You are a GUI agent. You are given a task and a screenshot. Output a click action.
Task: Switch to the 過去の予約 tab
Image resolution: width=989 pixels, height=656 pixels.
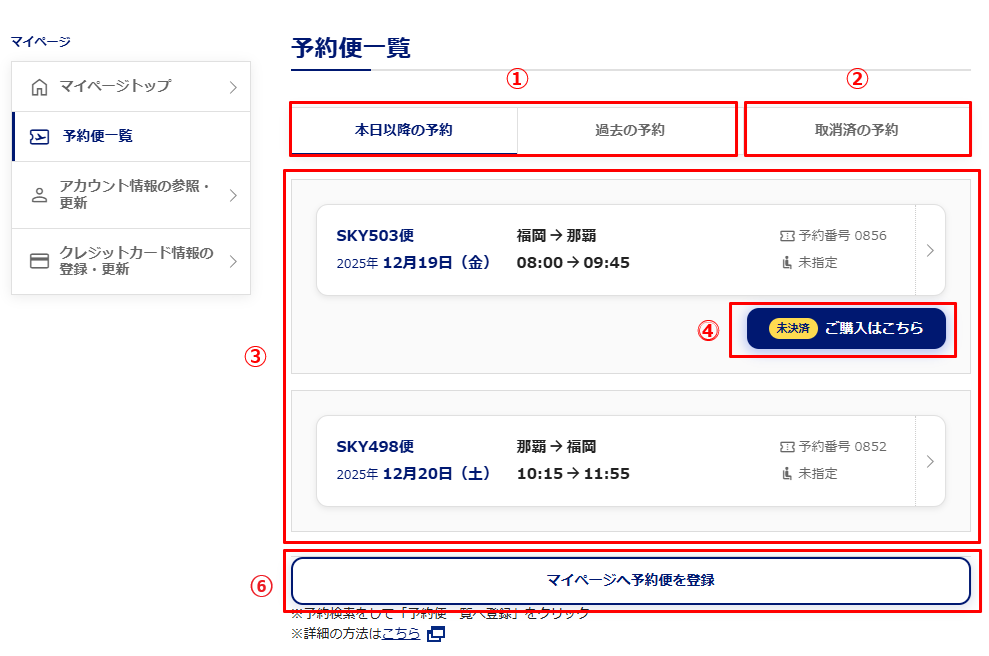click(629, 130)
